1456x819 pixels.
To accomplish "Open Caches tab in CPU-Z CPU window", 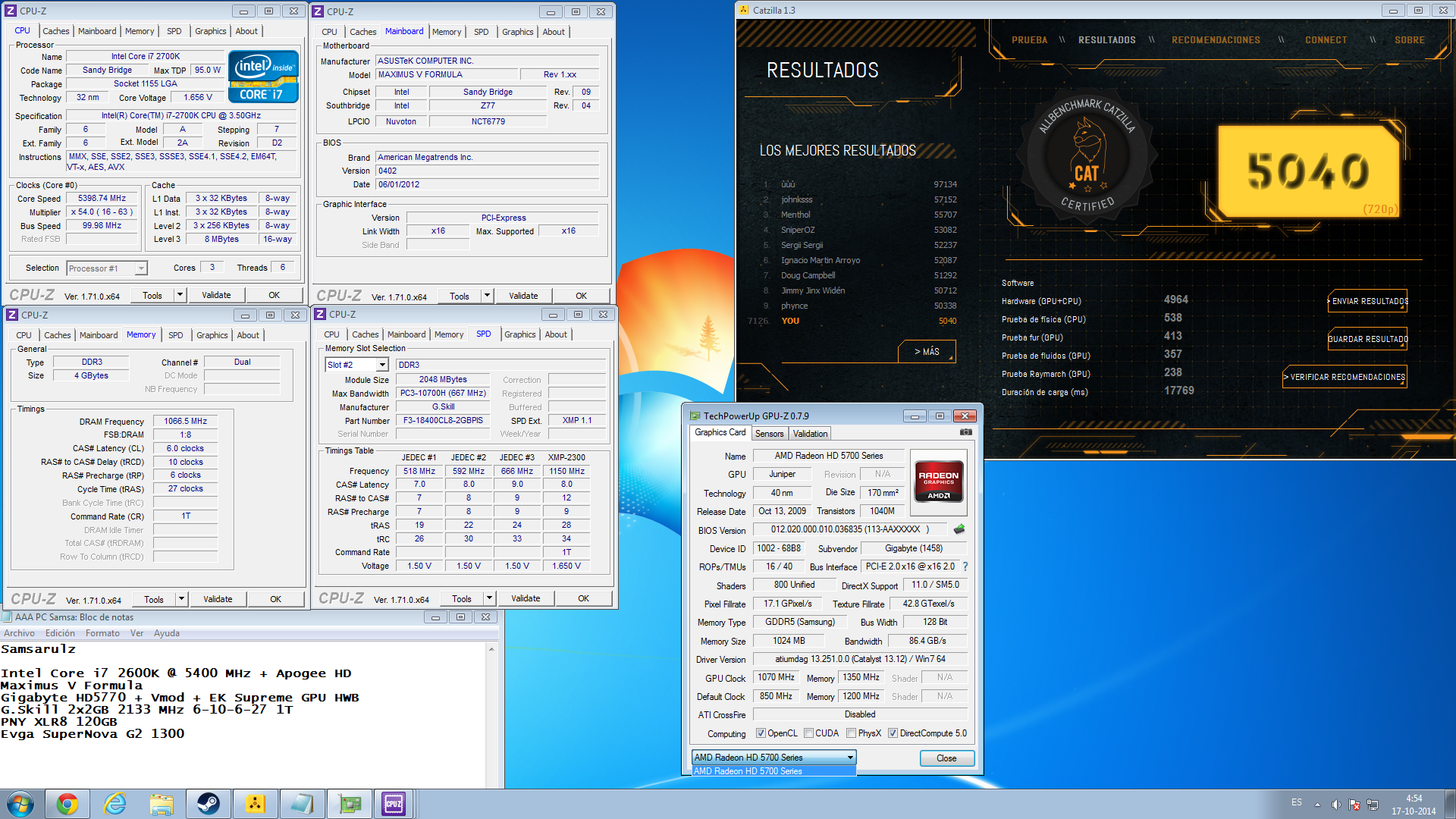I will coord(56,31).
